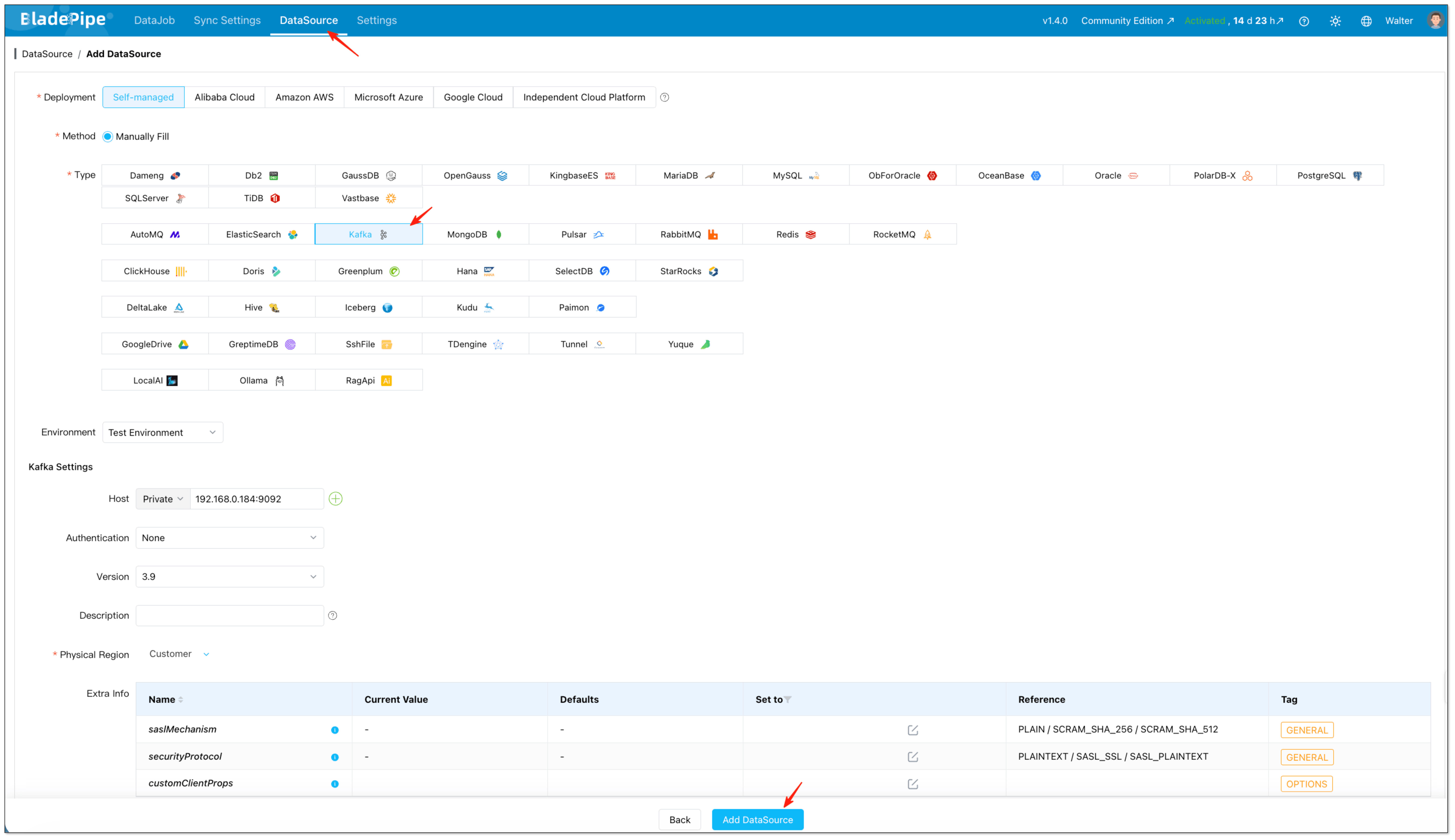Image resolution: width=1455 pixels, height=840 pixels.
Task: Add another host with the green plus icon
Action: pos(336,499)
